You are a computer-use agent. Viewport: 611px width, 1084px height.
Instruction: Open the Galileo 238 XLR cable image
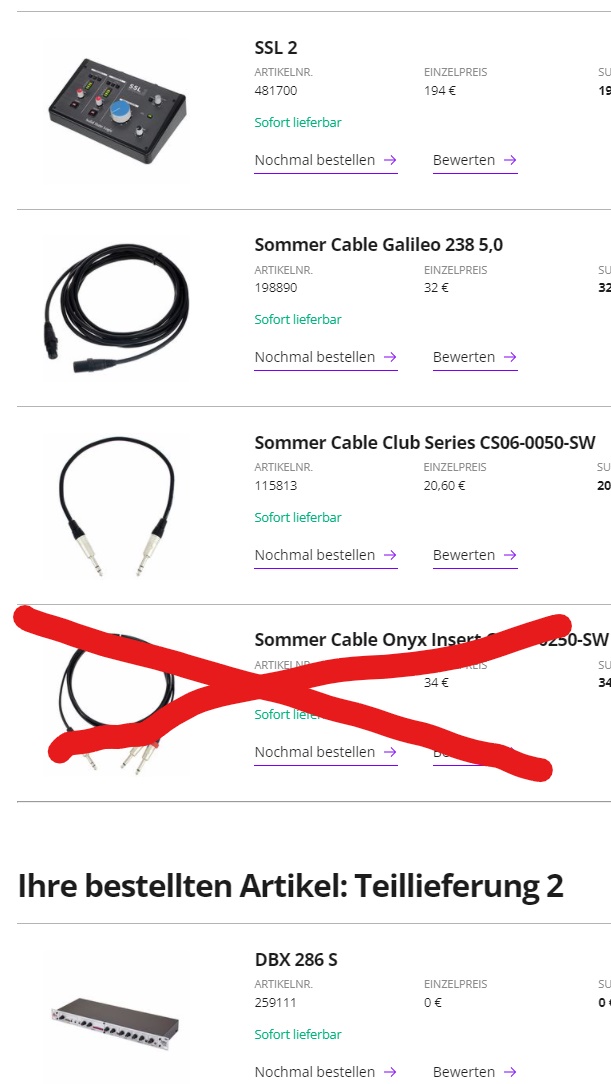(116, 308)
